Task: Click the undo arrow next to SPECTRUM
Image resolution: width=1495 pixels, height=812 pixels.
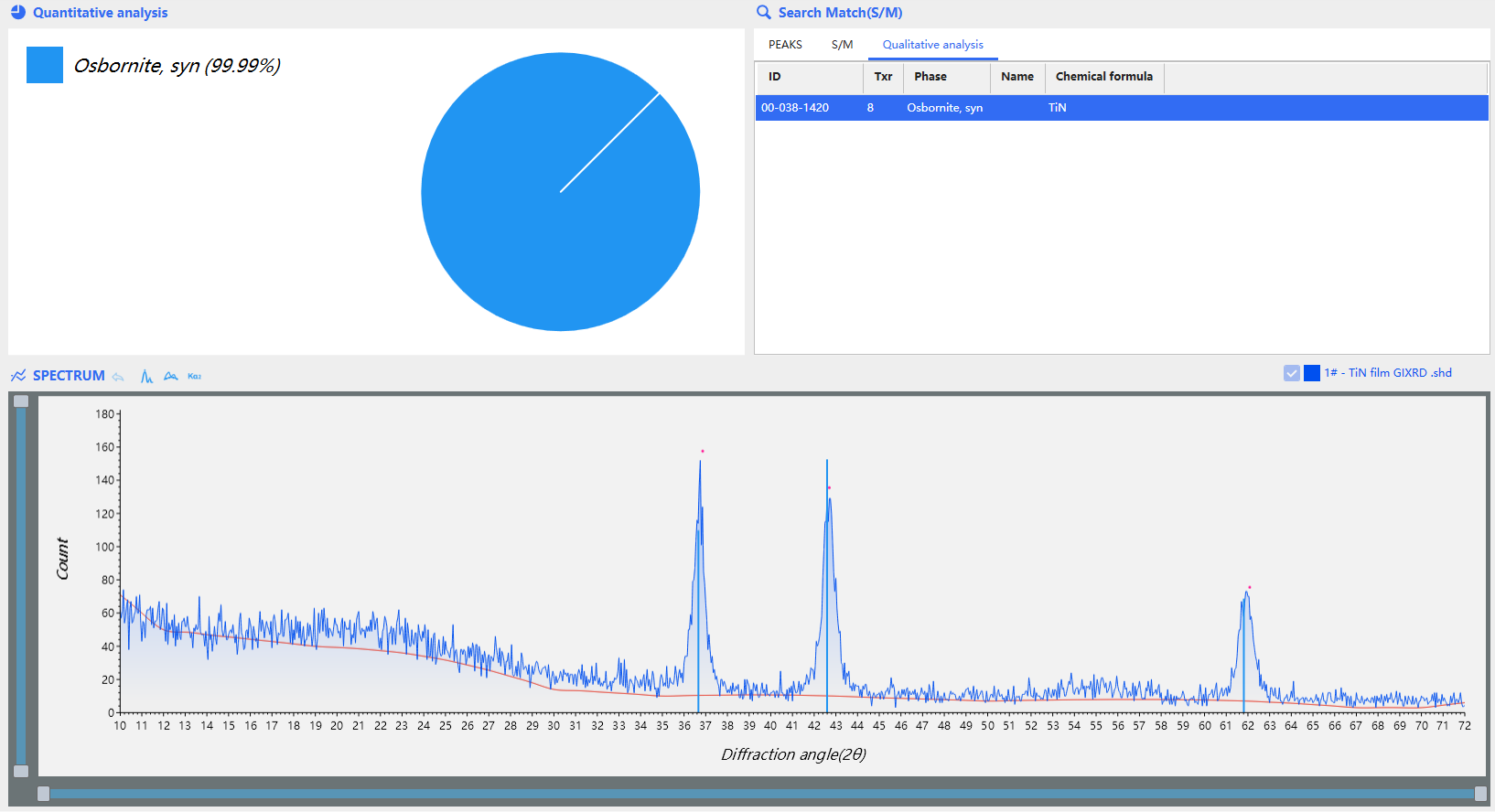Action: coord(118,376)
